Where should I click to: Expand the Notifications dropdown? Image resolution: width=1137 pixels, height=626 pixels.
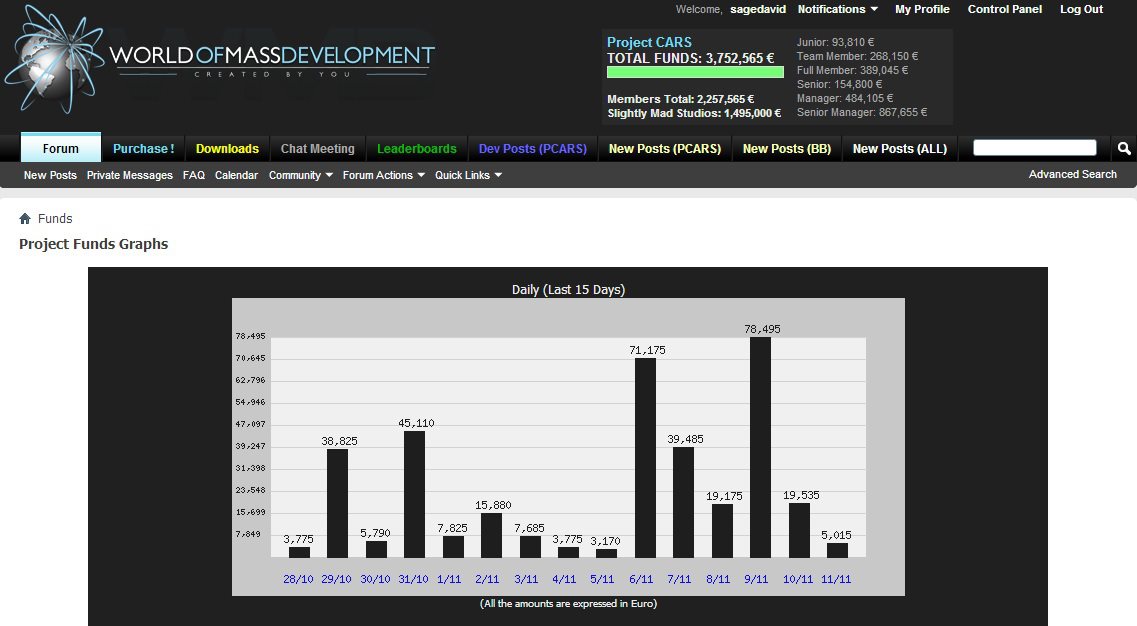838,9
